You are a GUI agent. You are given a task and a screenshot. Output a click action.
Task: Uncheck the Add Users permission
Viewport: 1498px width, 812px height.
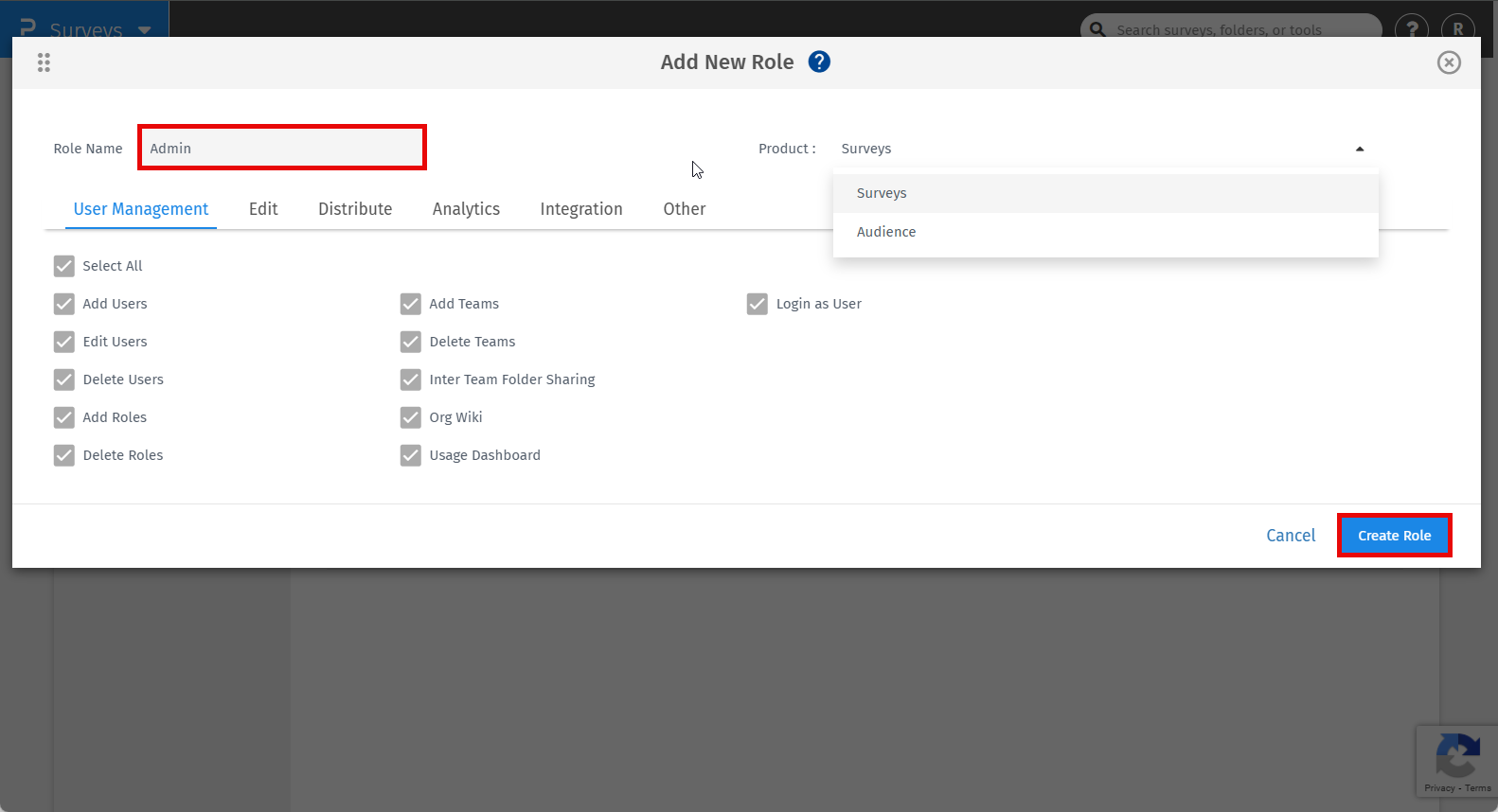pos(63,304)
